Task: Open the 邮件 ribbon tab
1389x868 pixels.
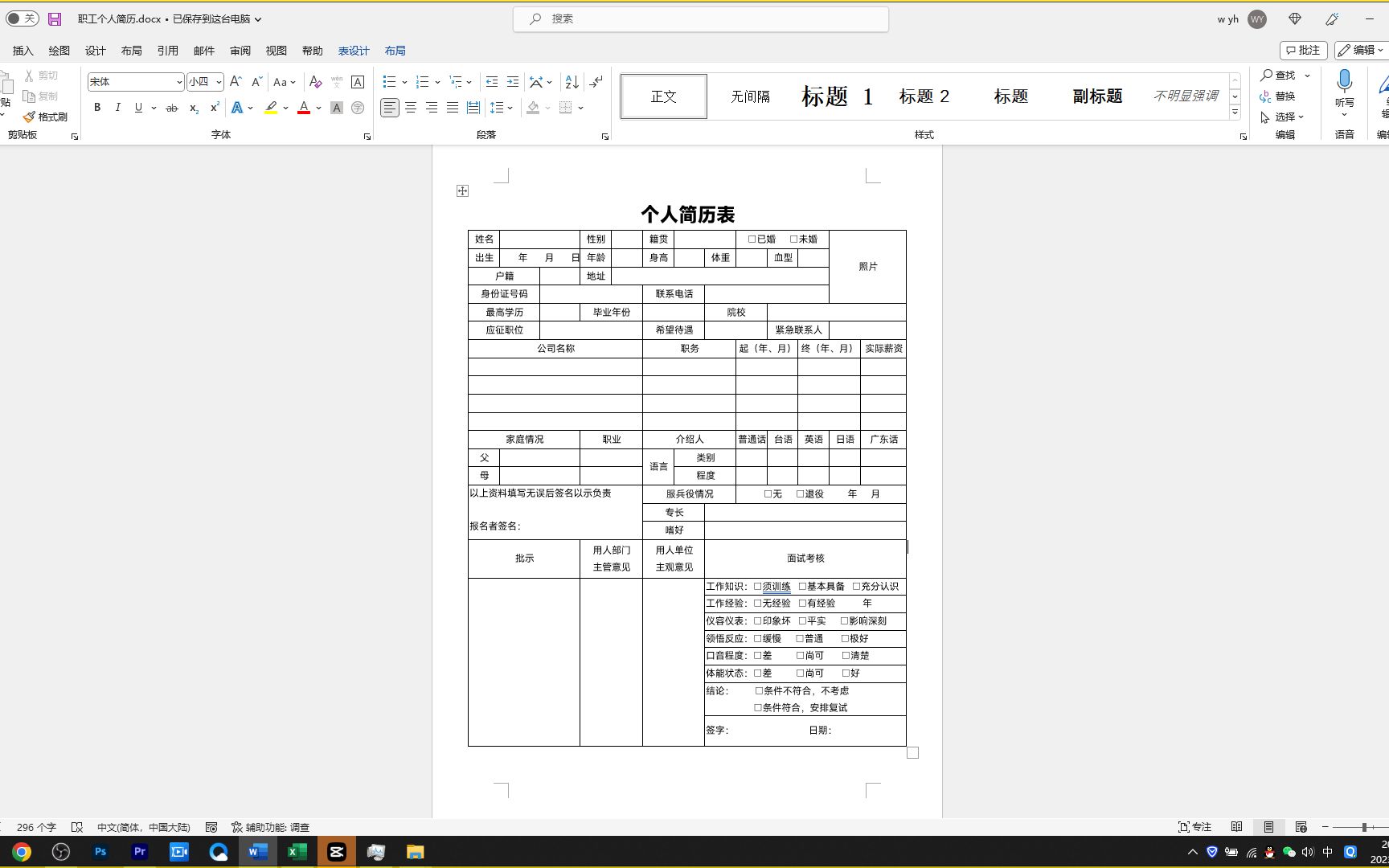Action: (203, 50)
